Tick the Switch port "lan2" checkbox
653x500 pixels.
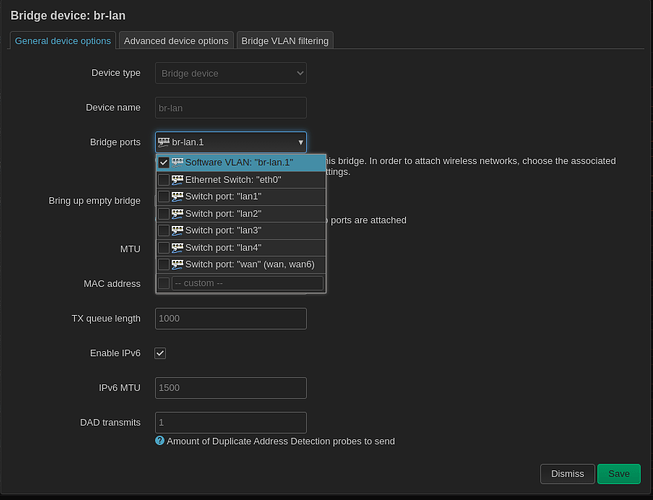point(164,214)
